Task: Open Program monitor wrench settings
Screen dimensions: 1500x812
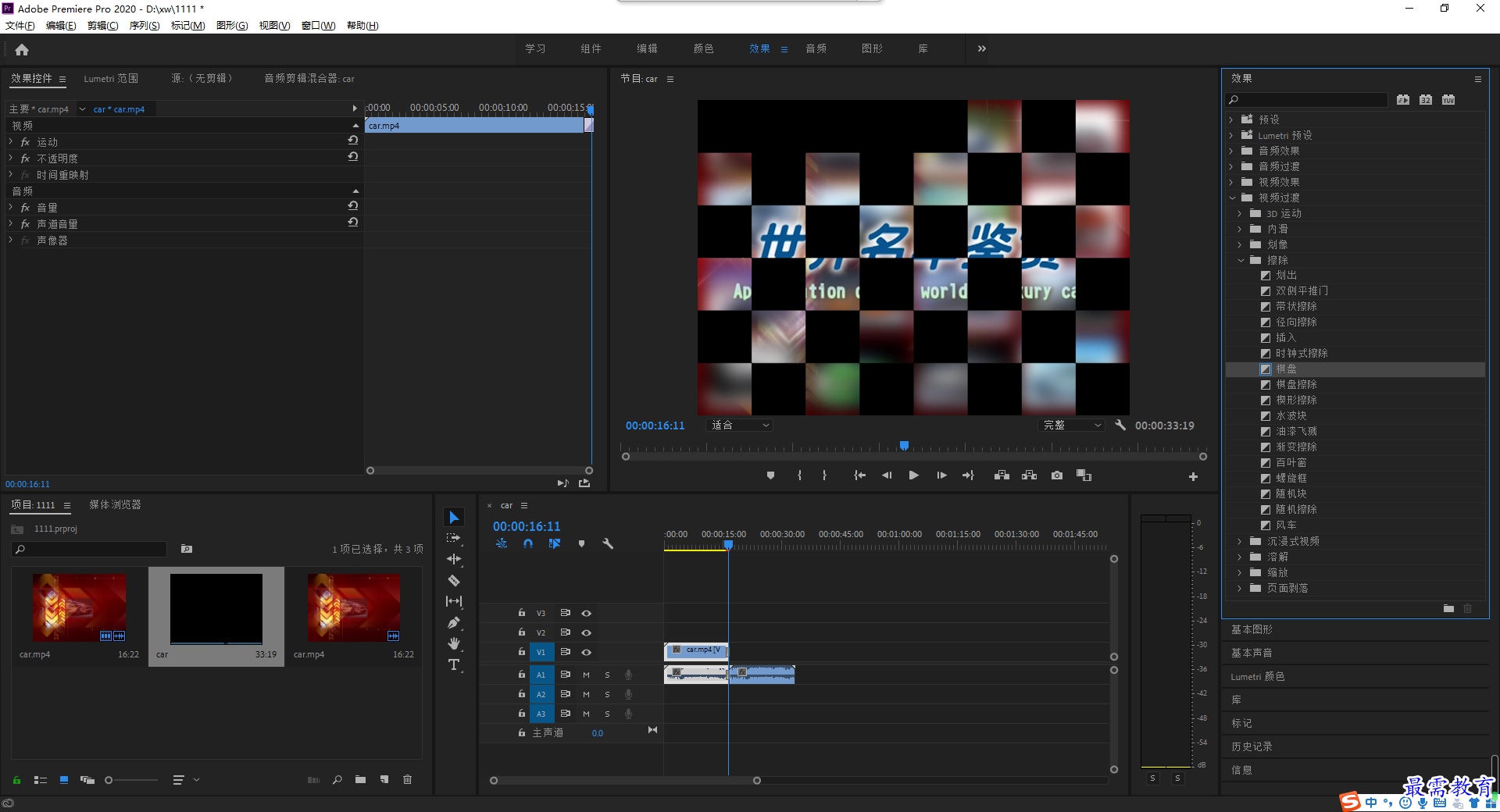Action: tap(1120, 425)
